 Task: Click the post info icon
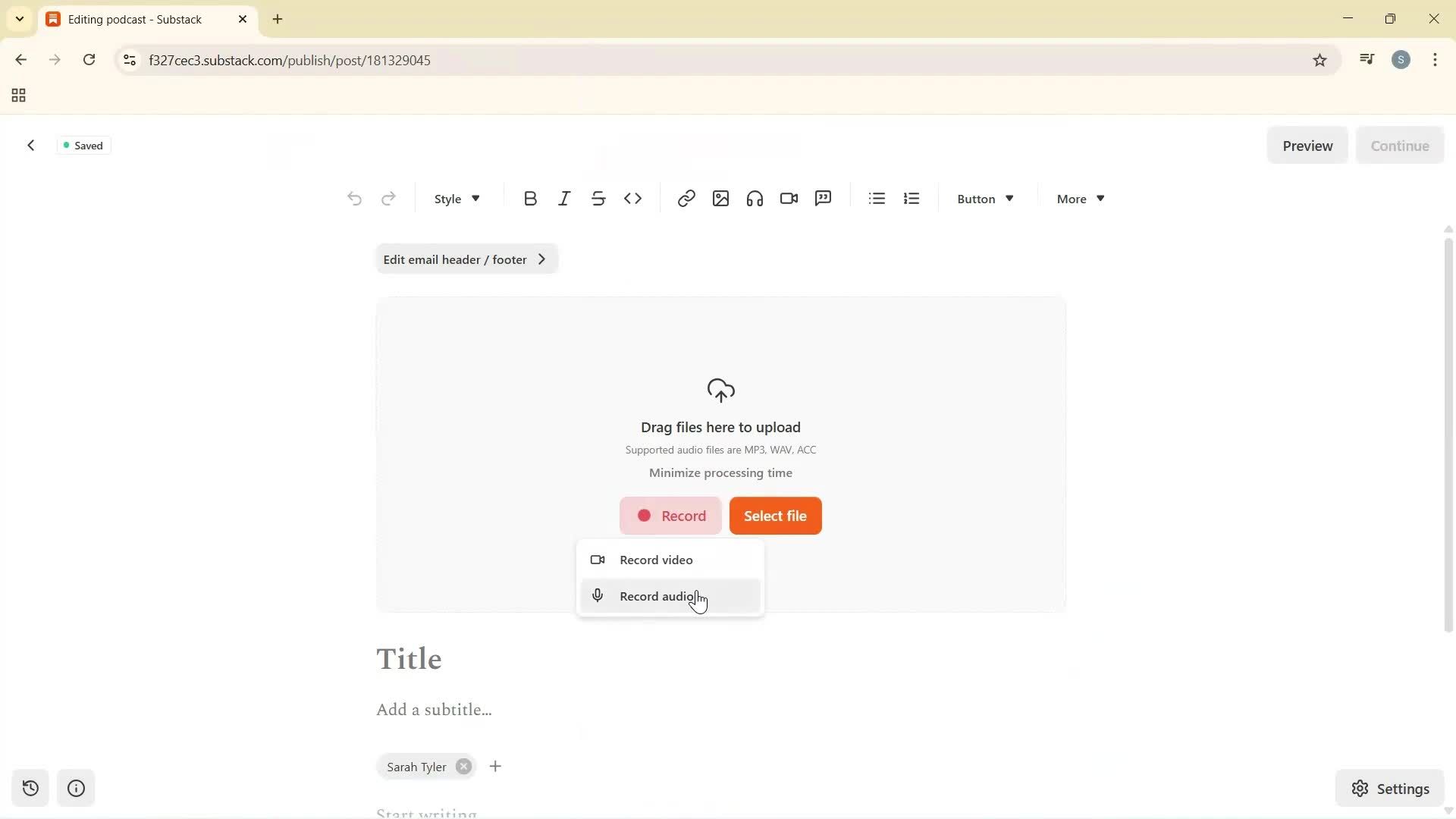[x=75, y=788]
